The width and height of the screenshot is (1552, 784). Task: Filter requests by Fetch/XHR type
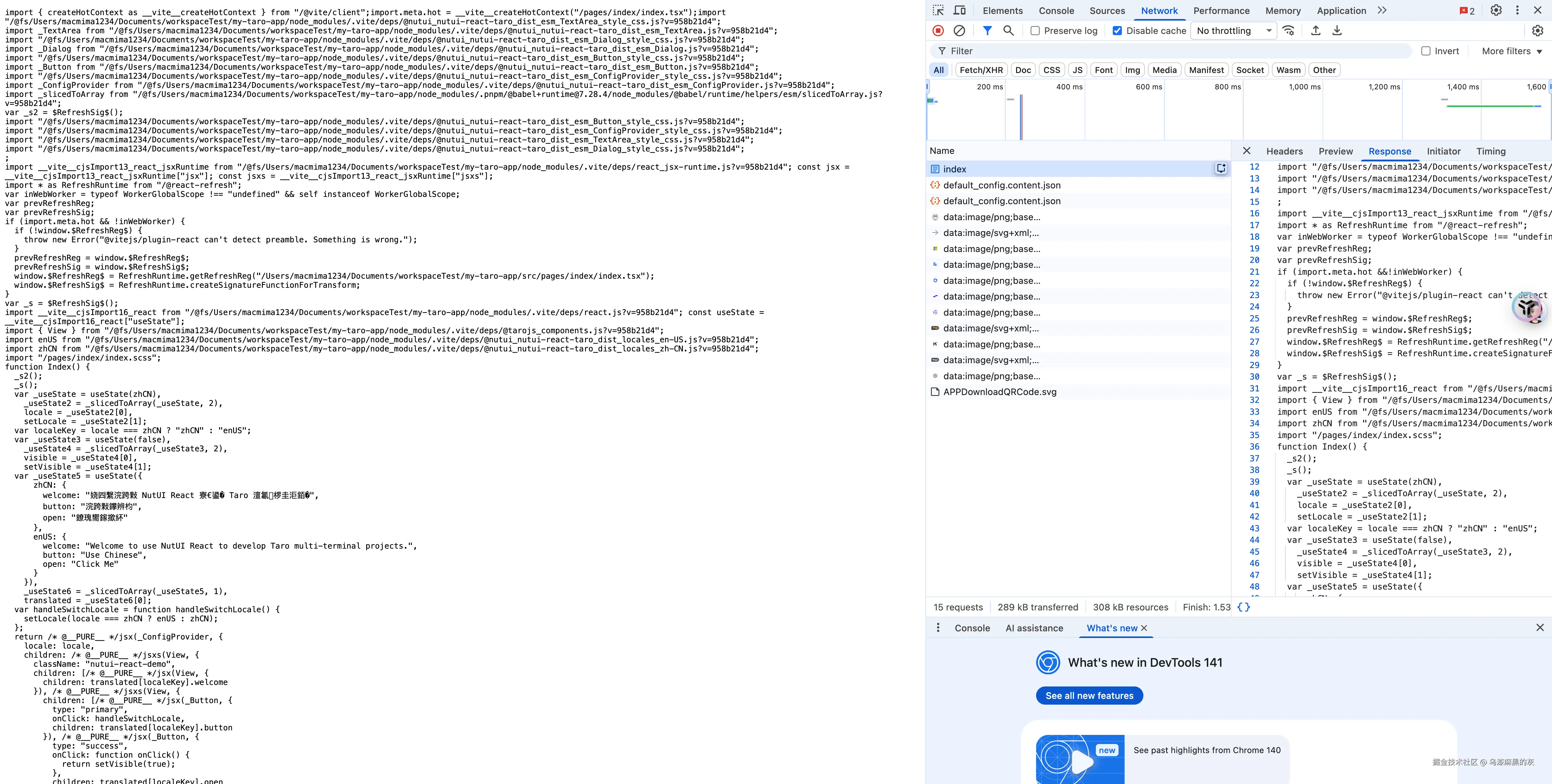981,70
